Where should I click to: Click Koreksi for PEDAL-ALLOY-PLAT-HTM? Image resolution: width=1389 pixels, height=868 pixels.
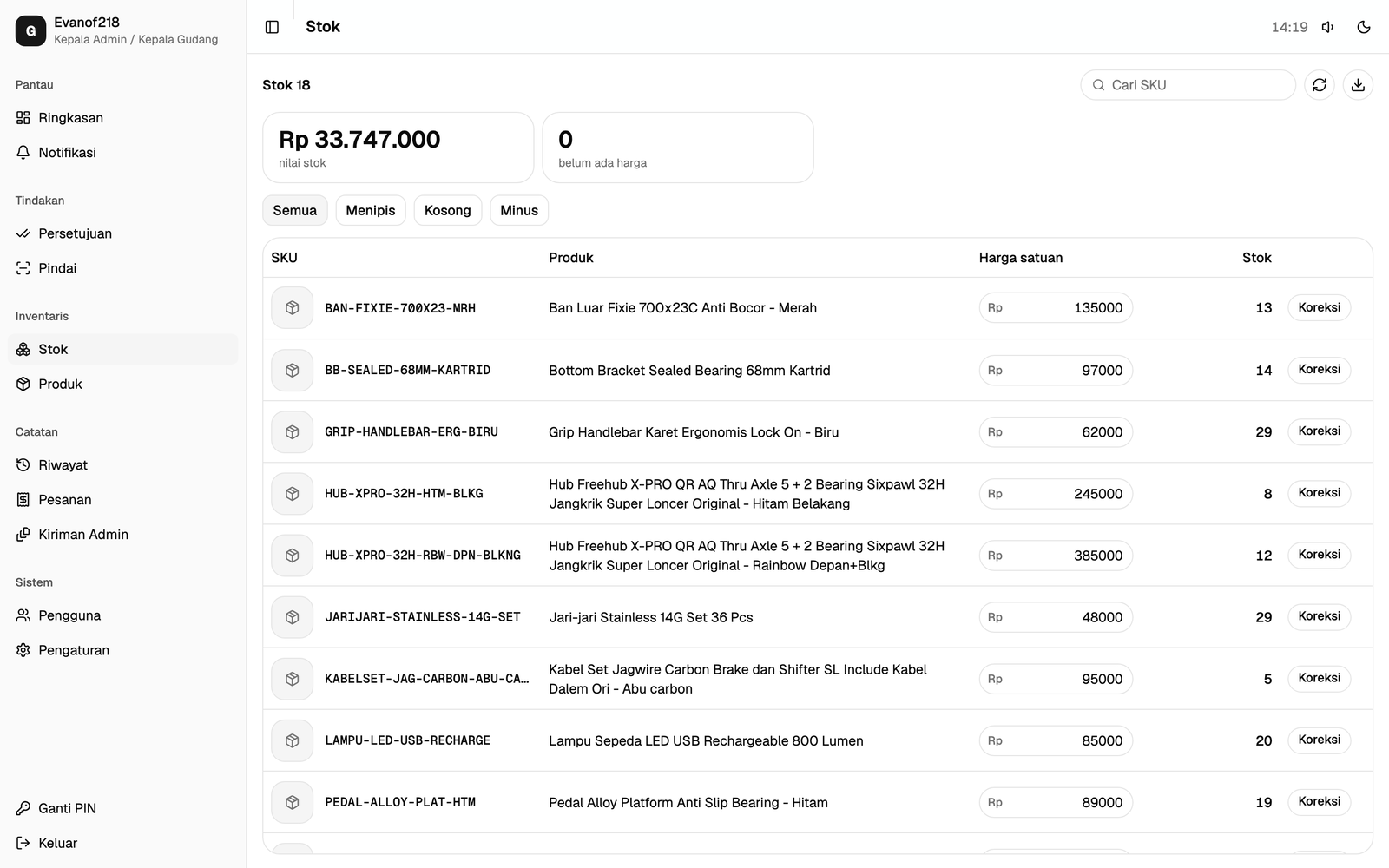pos(1319,801)
